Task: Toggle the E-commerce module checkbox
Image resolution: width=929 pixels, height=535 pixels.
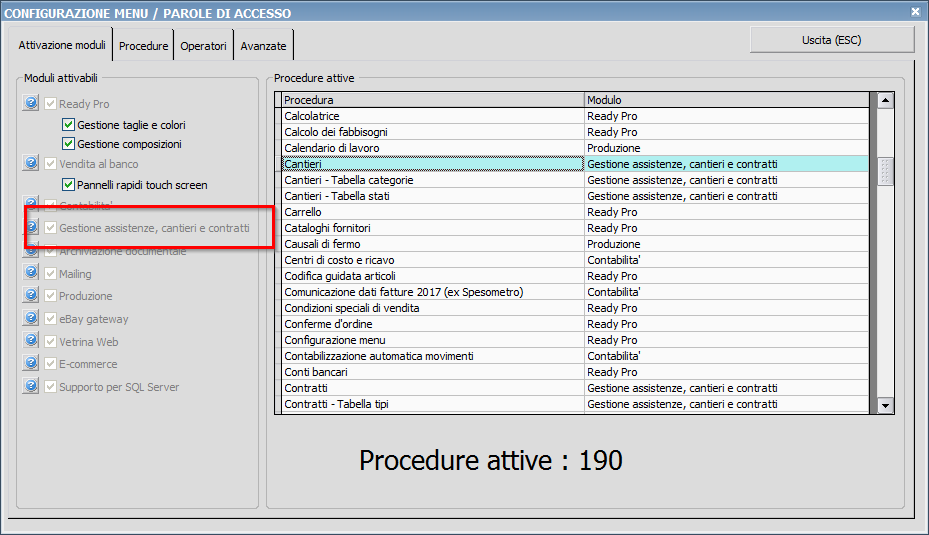Action: click(50, 364)
